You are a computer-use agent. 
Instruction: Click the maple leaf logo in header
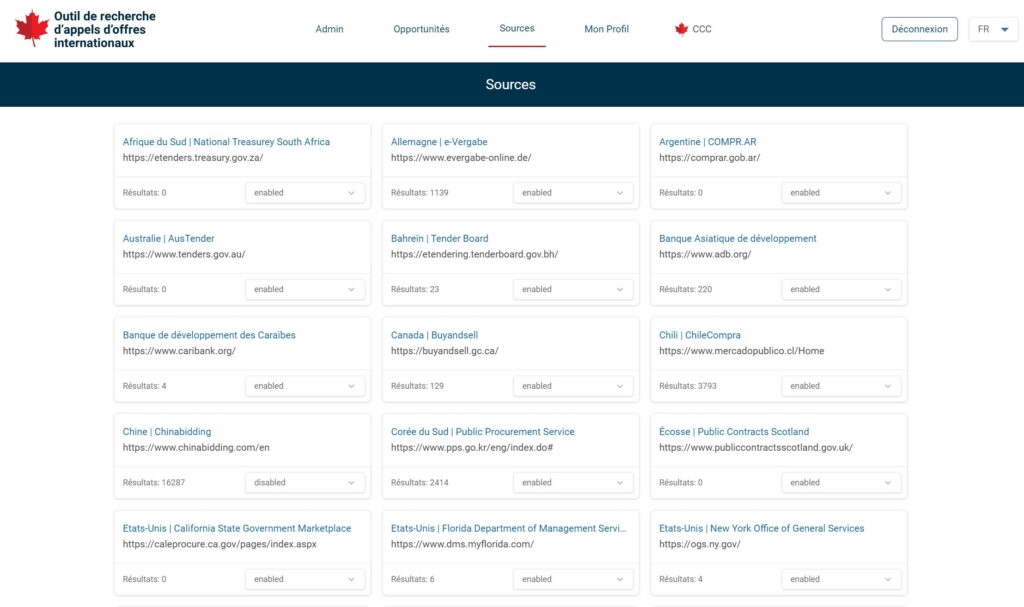tap(32, 29)
